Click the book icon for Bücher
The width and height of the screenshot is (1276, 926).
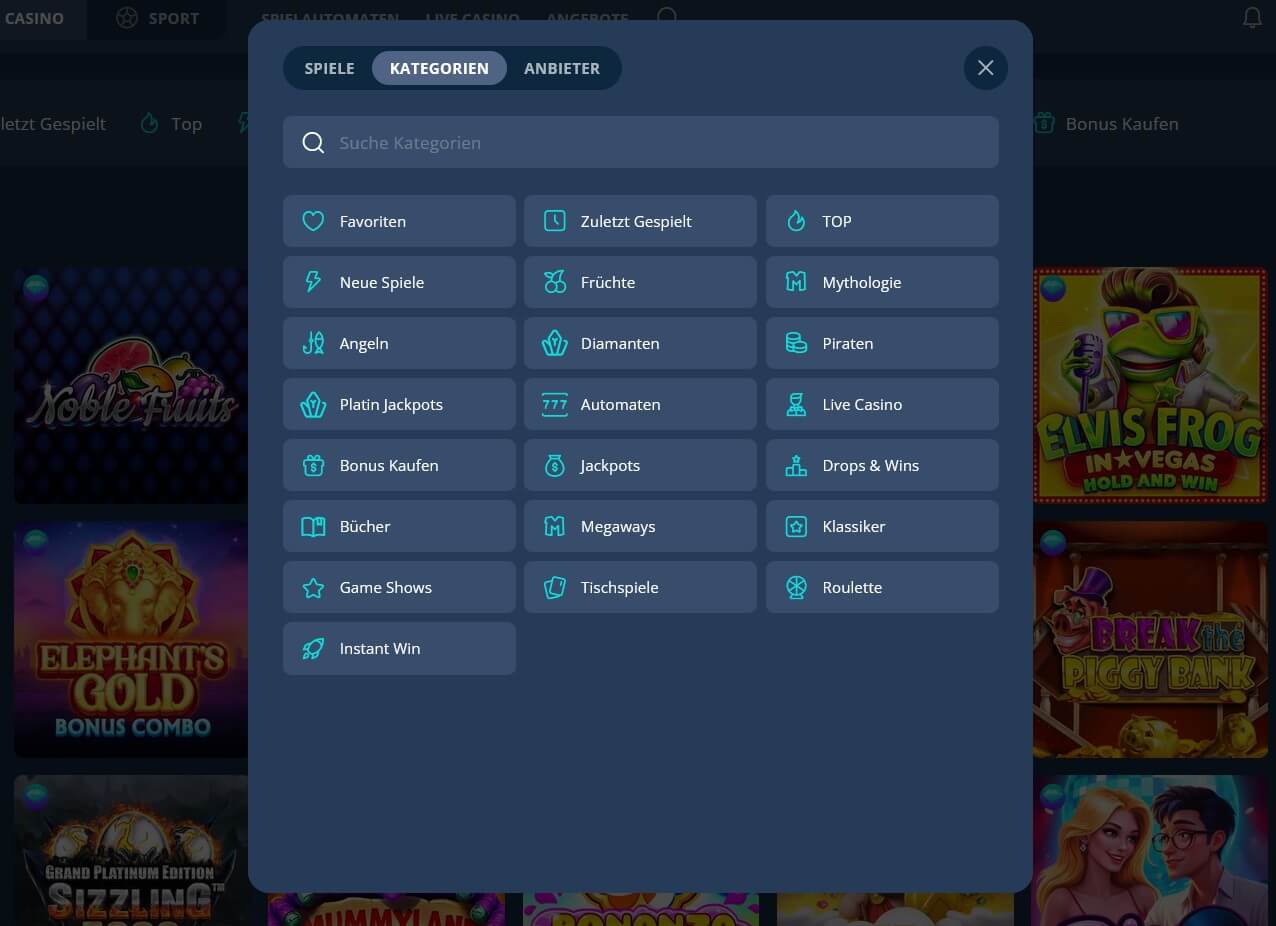point(313,526)
